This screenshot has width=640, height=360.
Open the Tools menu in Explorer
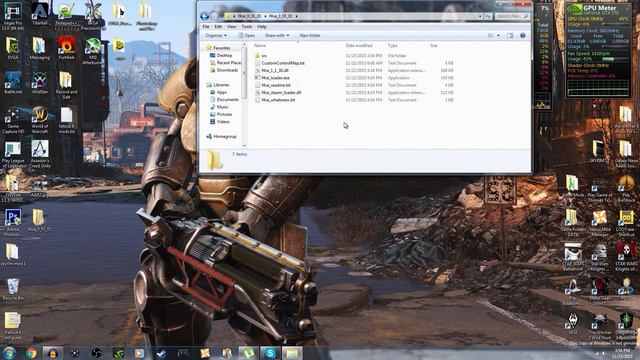pyautogui.click(x=247, y=27)
